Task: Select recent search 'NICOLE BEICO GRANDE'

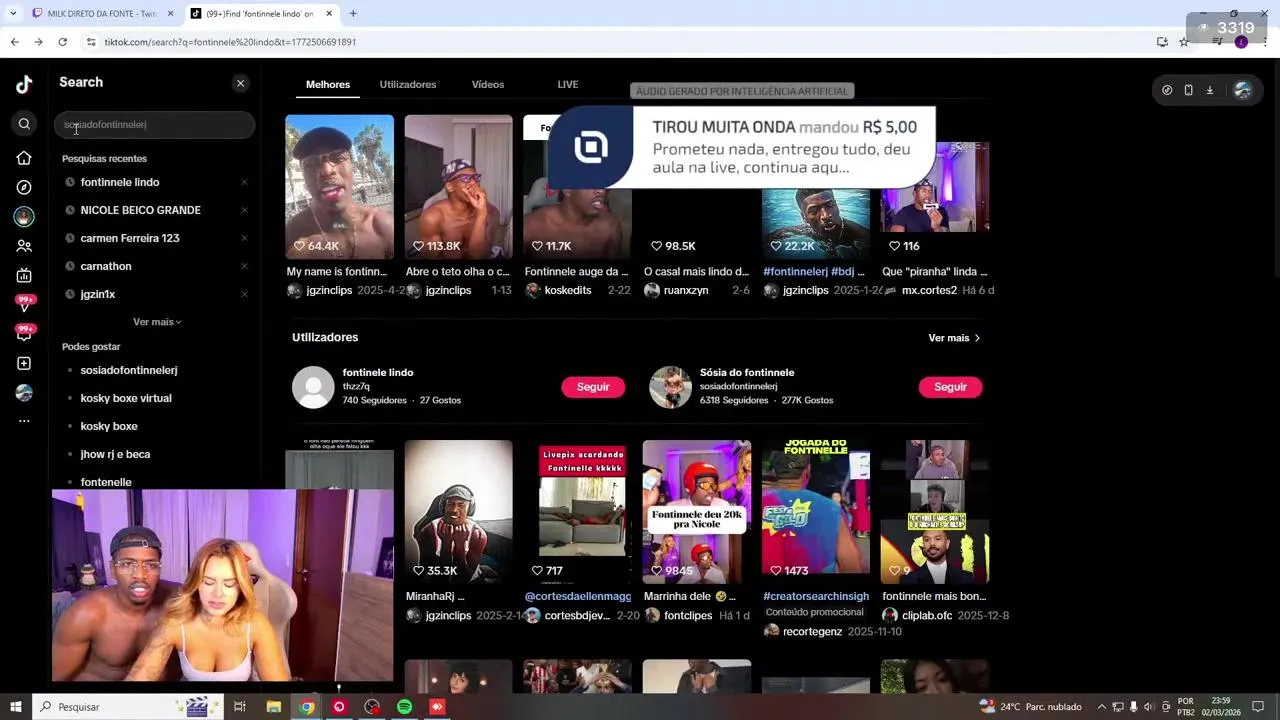Action: click(x=140, y=210)
